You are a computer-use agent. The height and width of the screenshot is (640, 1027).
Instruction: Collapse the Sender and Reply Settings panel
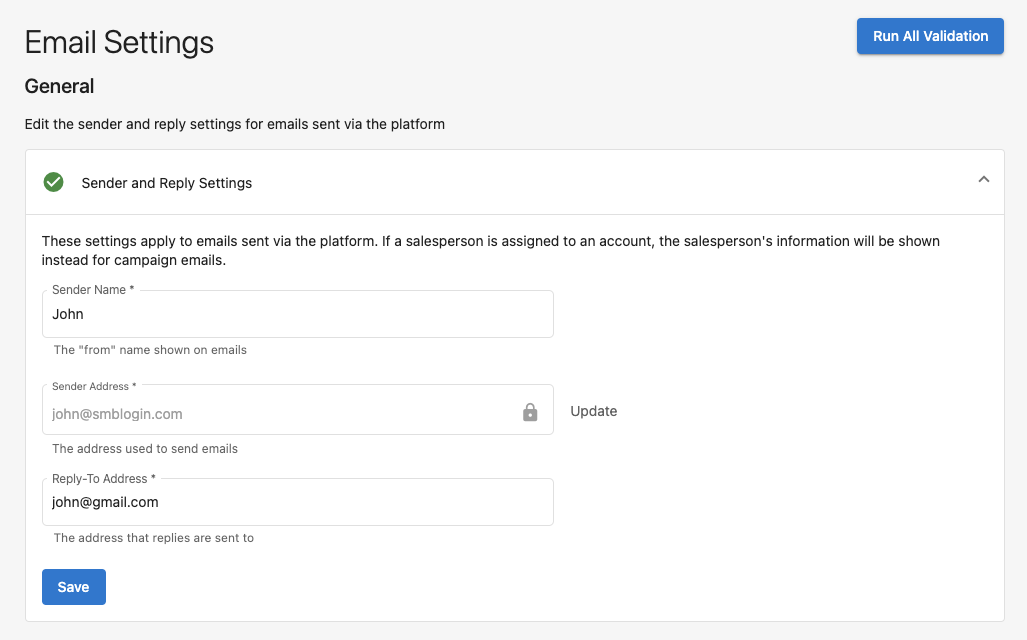pyautogui.click(x=984, y=179)
